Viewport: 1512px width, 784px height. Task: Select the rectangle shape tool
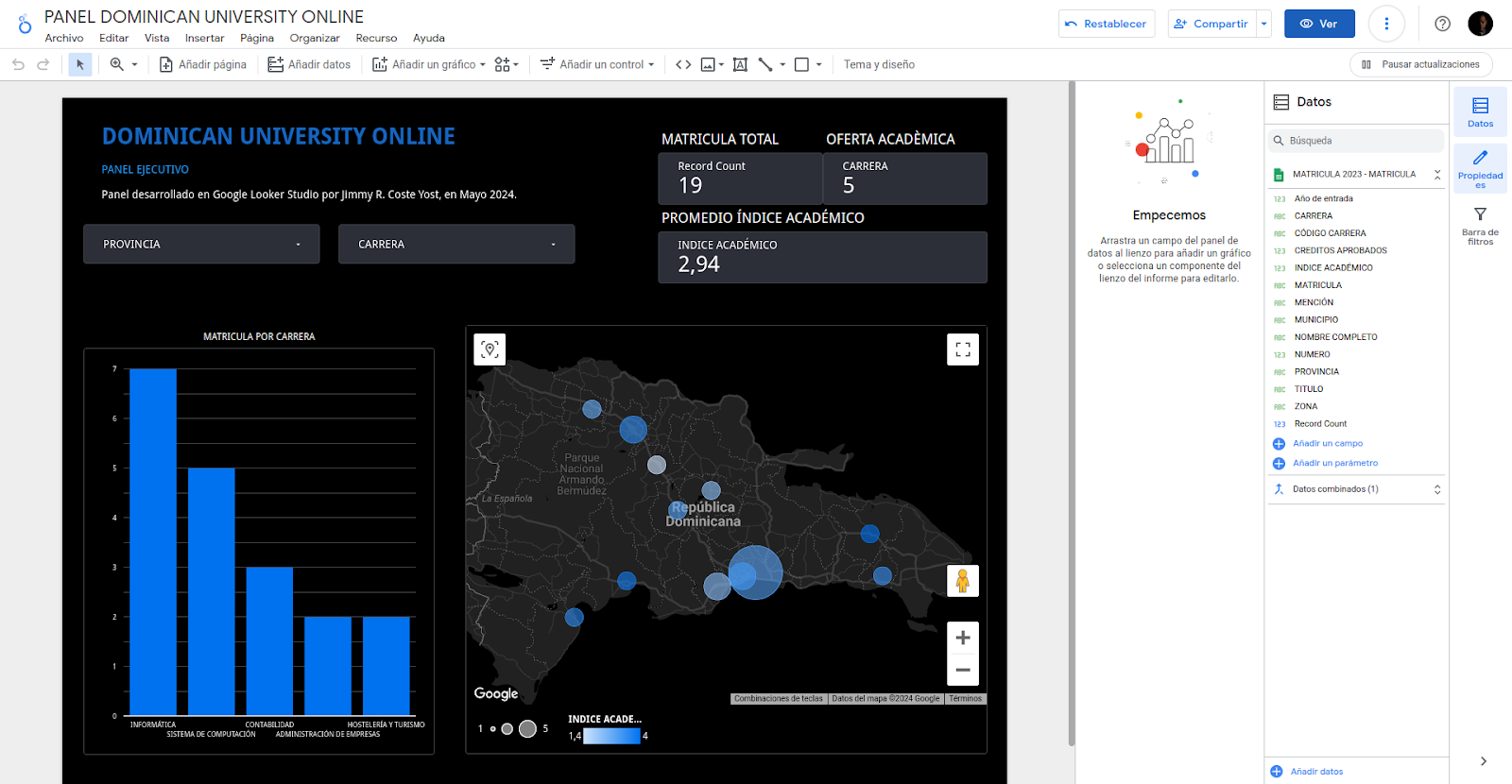tap(801, 64)
